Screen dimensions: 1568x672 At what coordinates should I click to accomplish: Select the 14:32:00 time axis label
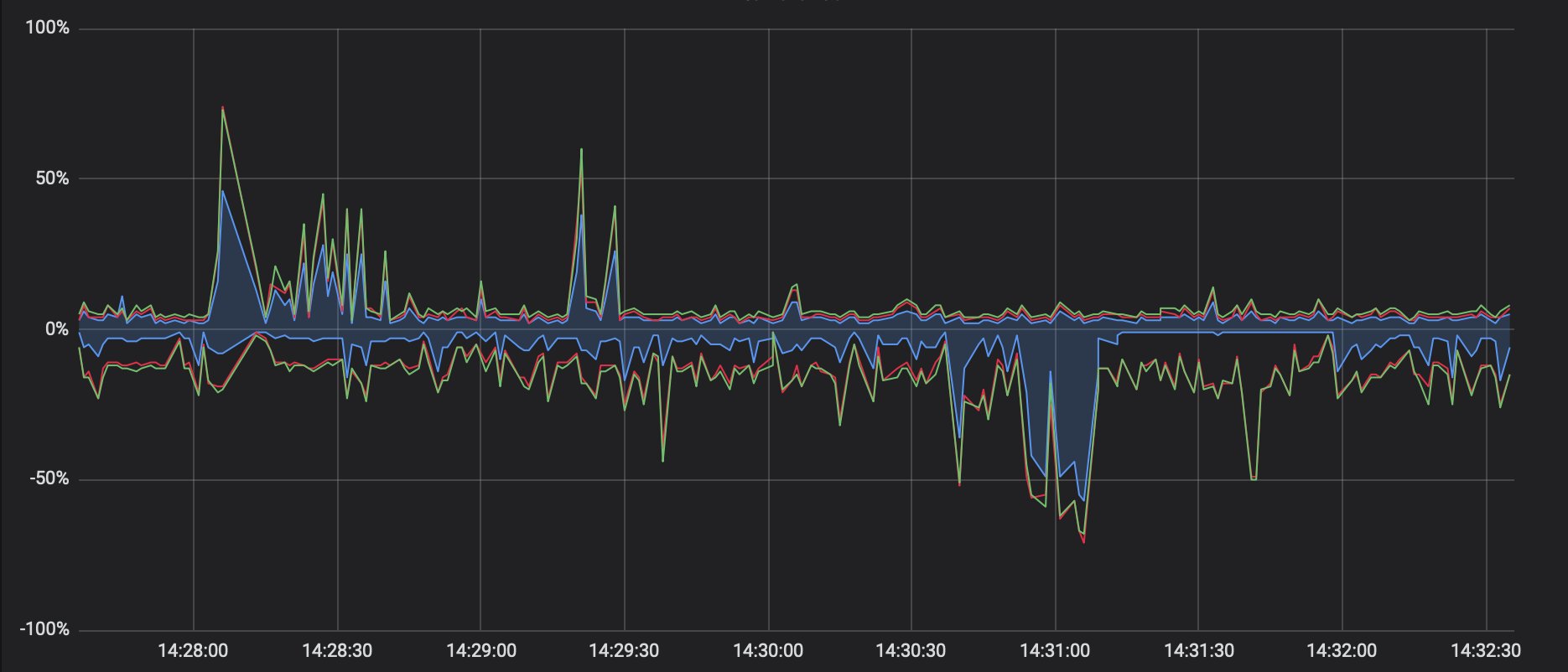[x=1342, y=650]
